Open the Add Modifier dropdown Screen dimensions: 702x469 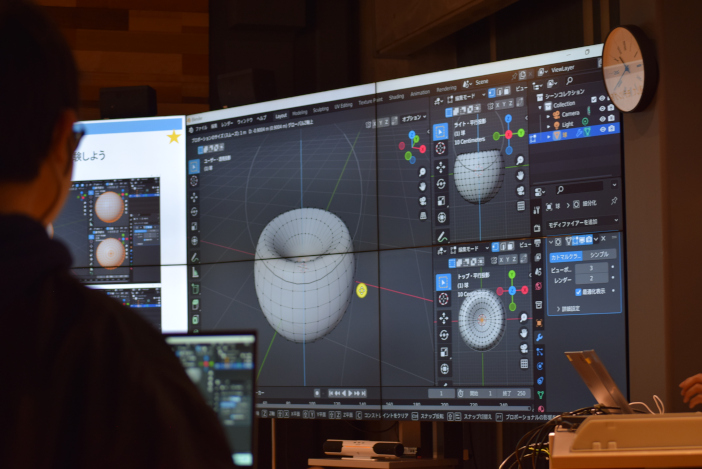click(x=582, y=222)
